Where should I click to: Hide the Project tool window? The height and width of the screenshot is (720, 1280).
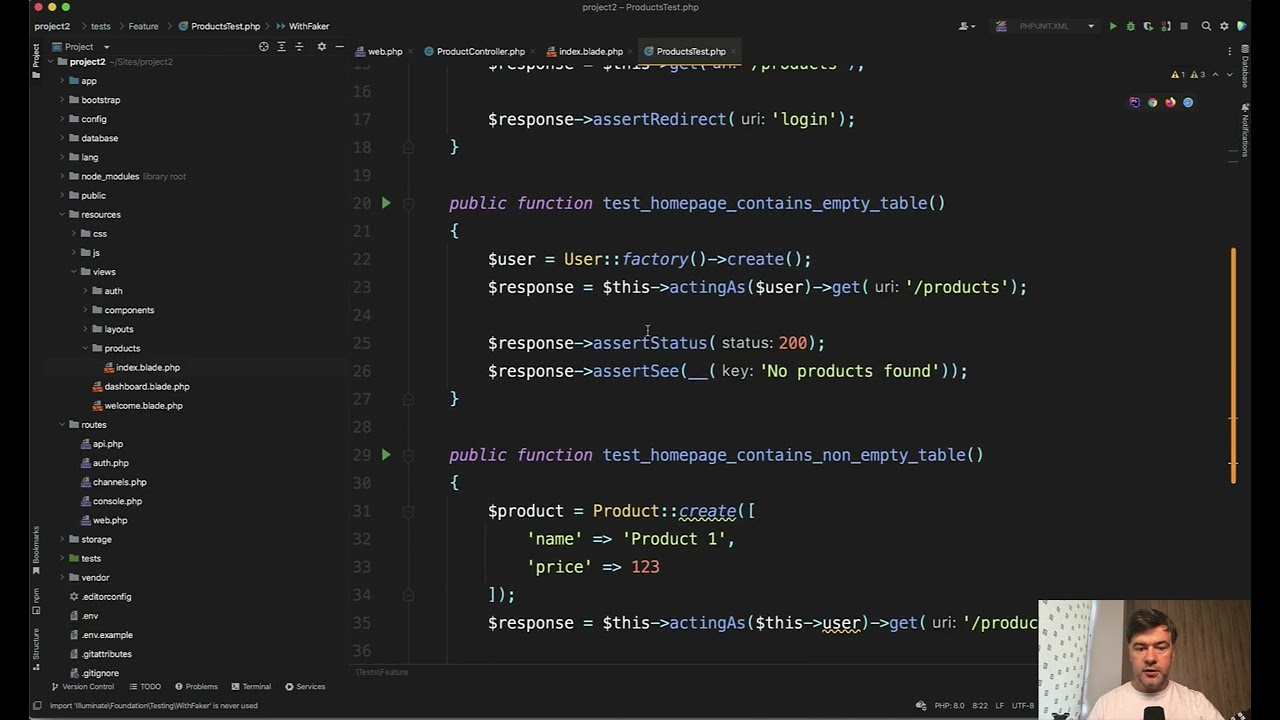(x=340, y=47)
